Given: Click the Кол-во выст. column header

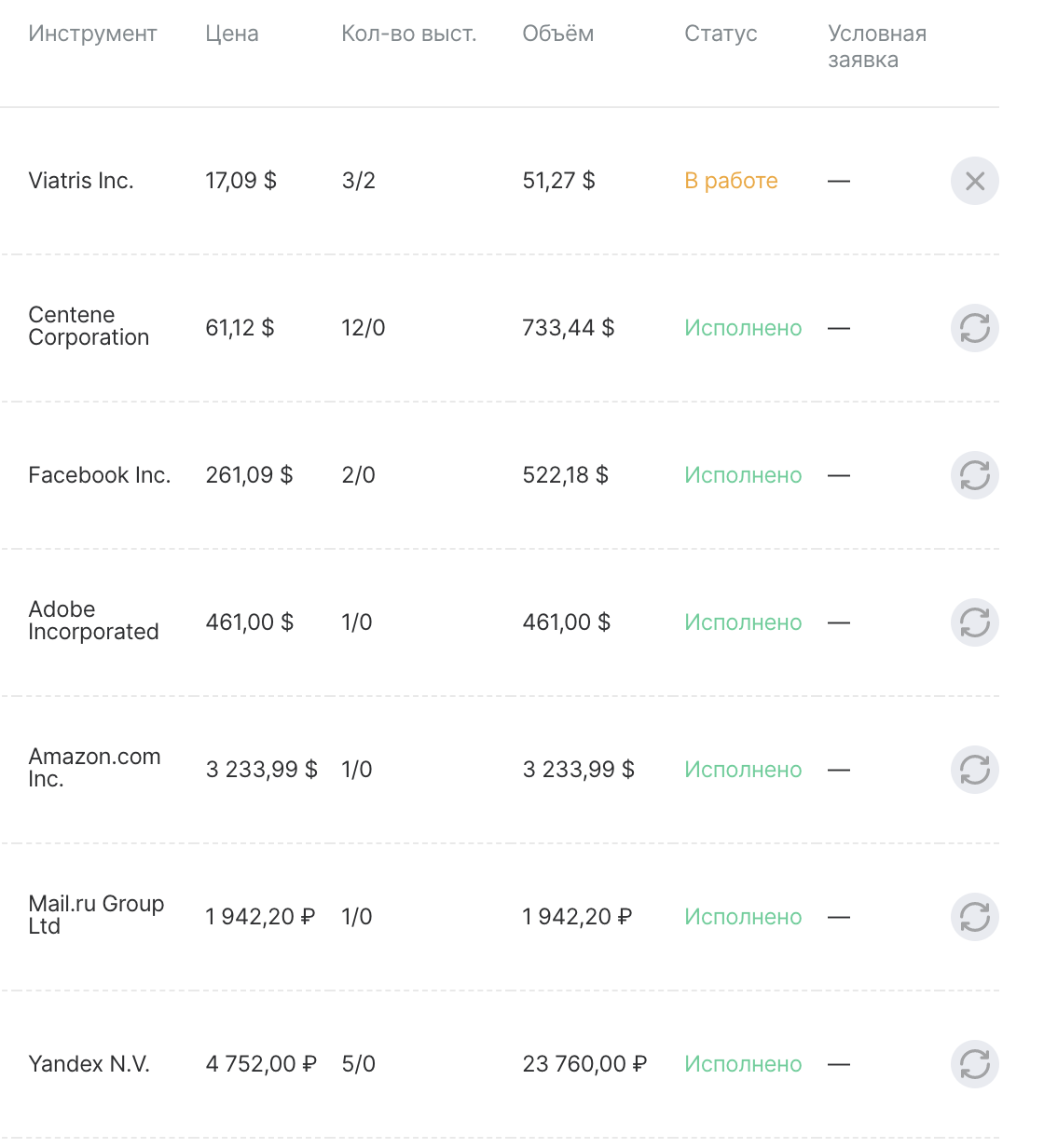Looking at the screenshot, I should [408, 34].
